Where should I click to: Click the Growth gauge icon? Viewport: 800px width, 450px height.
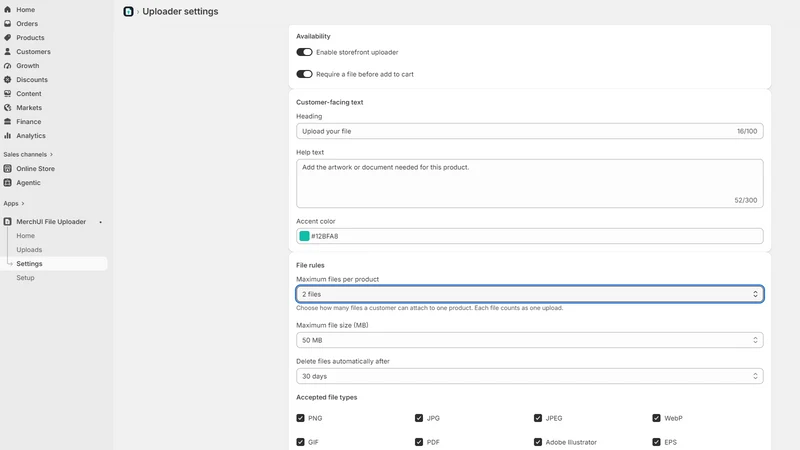tap(8, 66)
